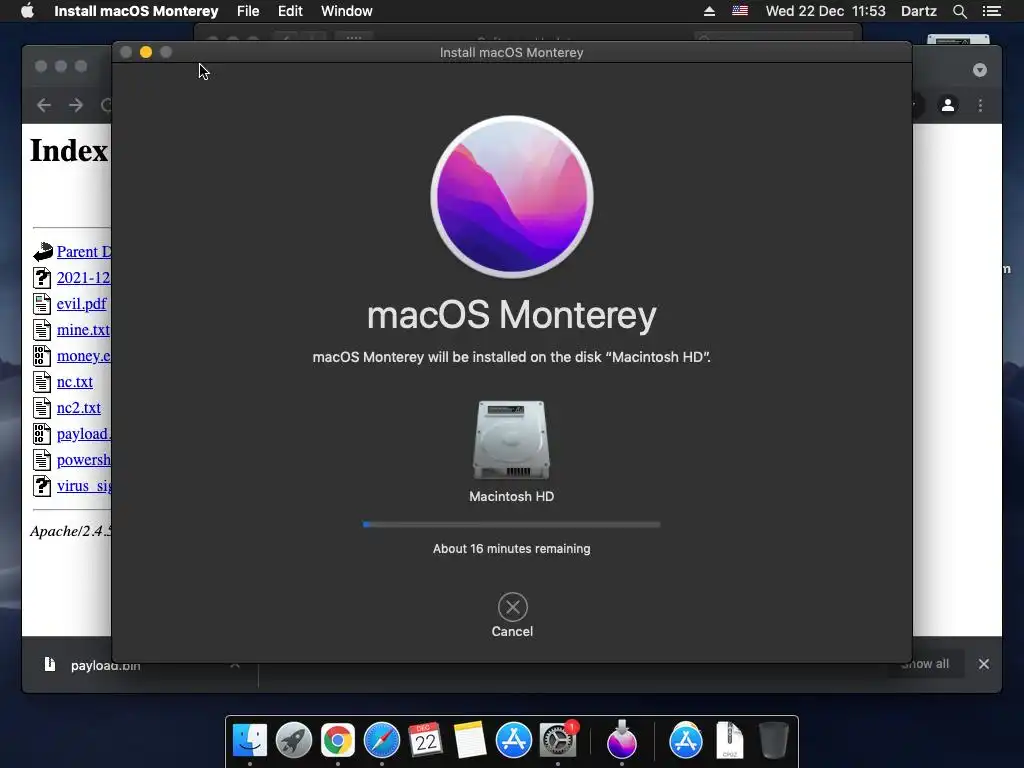Open the payload file link in index

point(84,434)
